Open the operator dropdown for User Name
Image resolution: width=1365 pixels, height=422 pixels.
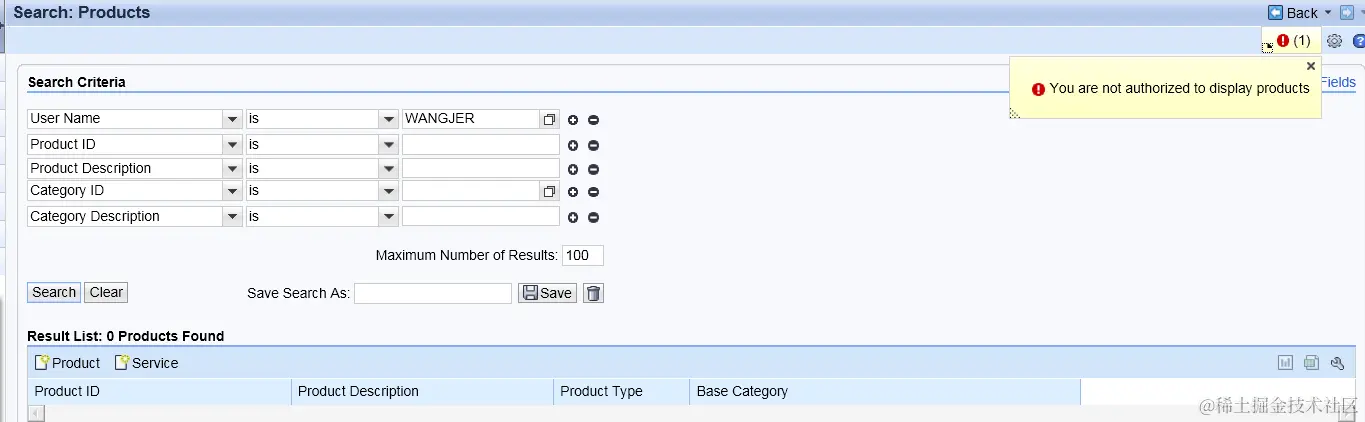[x=389, y=119]
